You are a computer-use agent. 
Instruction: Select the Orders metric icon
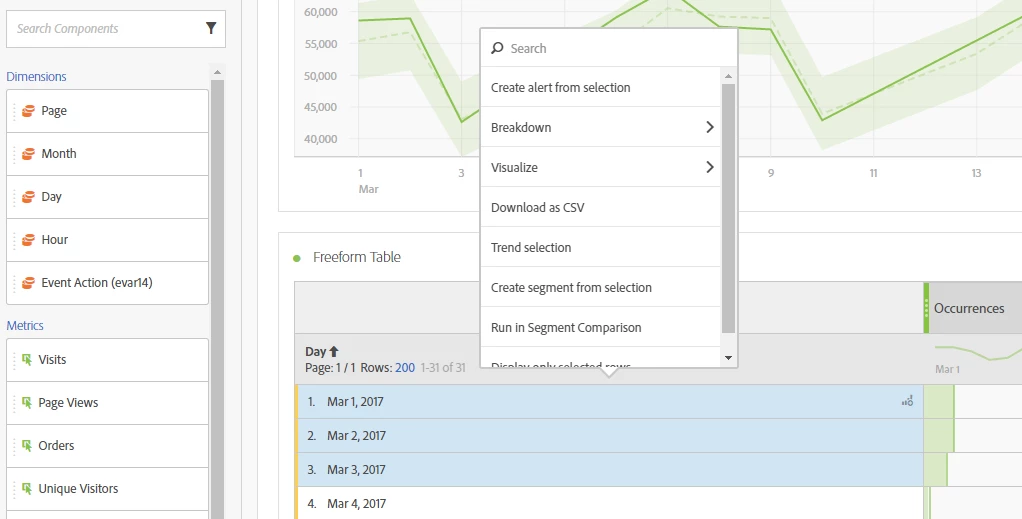click(27, 445)
